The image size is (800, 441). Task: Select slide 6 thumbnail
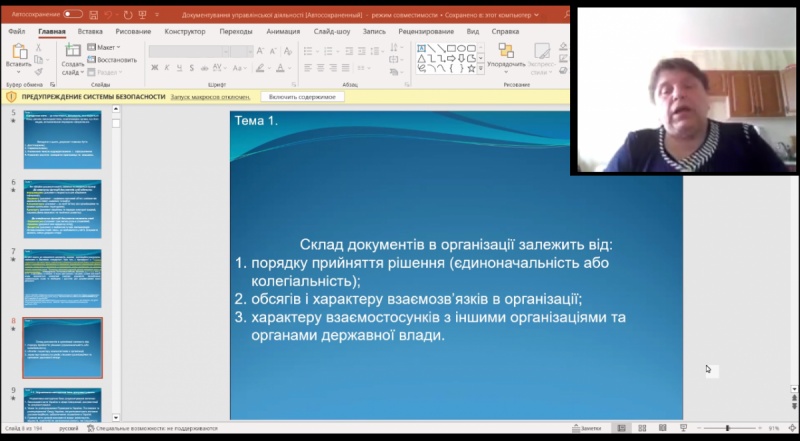click(x=62, y=208)
